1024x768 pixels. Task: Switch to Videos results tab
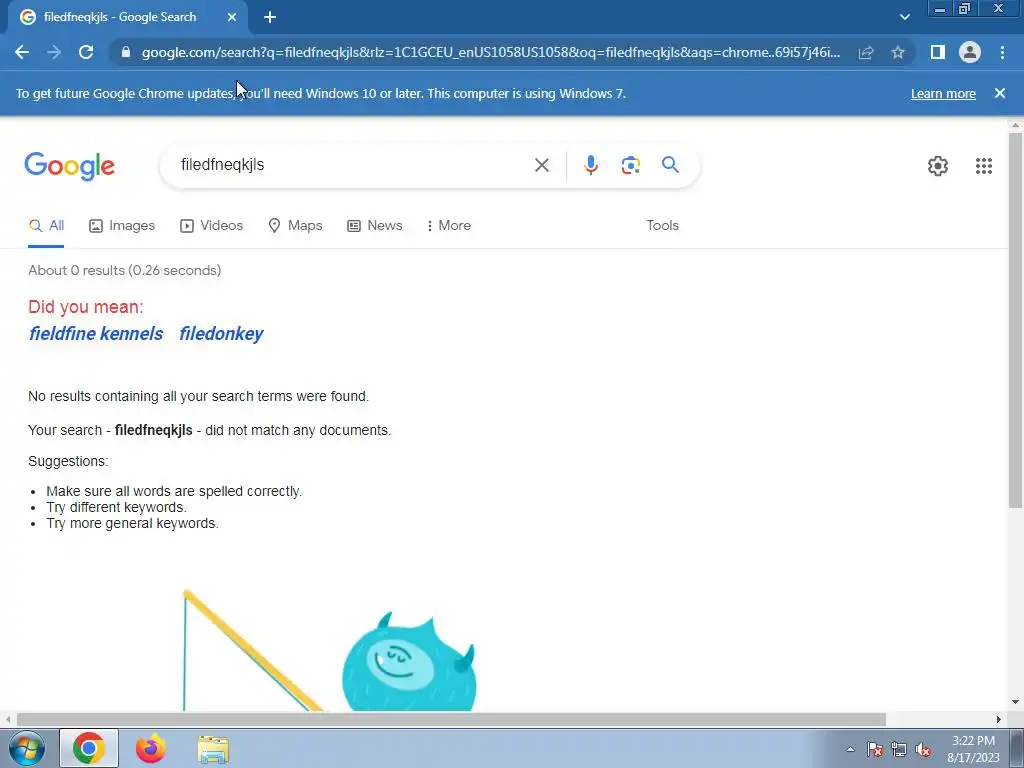click(212, 225)
